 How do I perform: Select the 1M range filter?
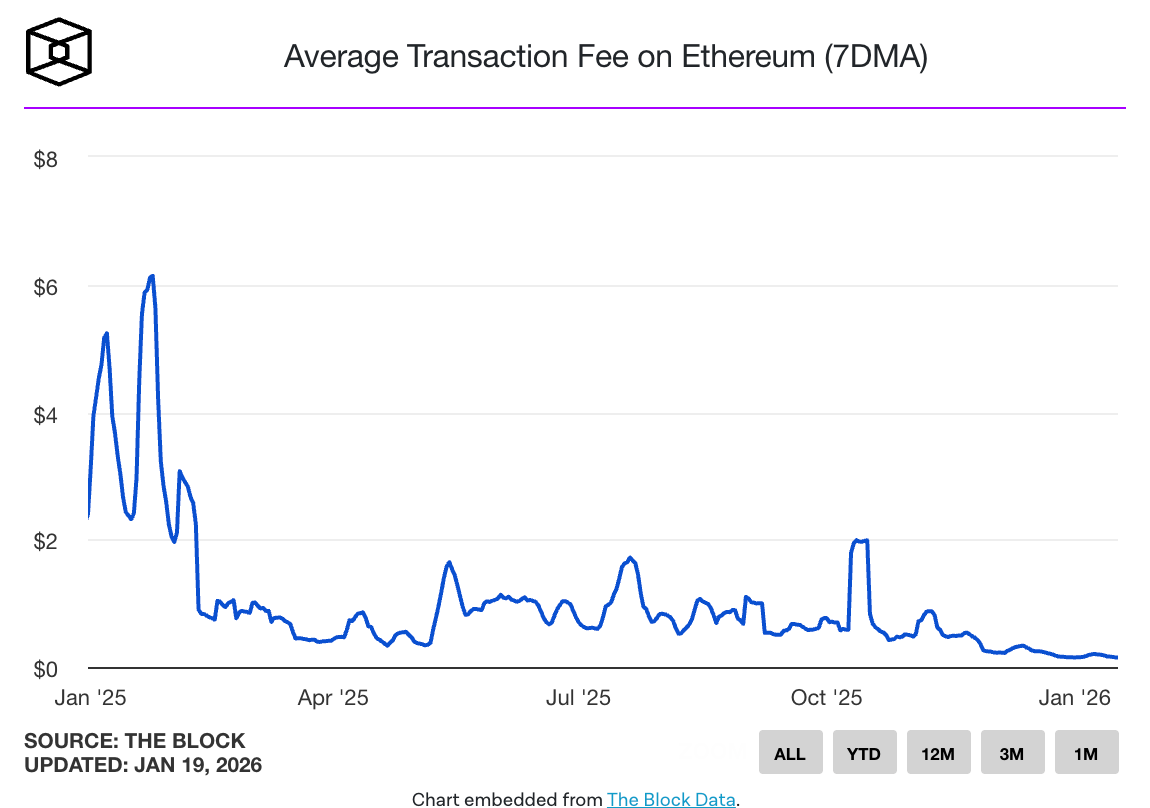click(x=1086, y=752)
